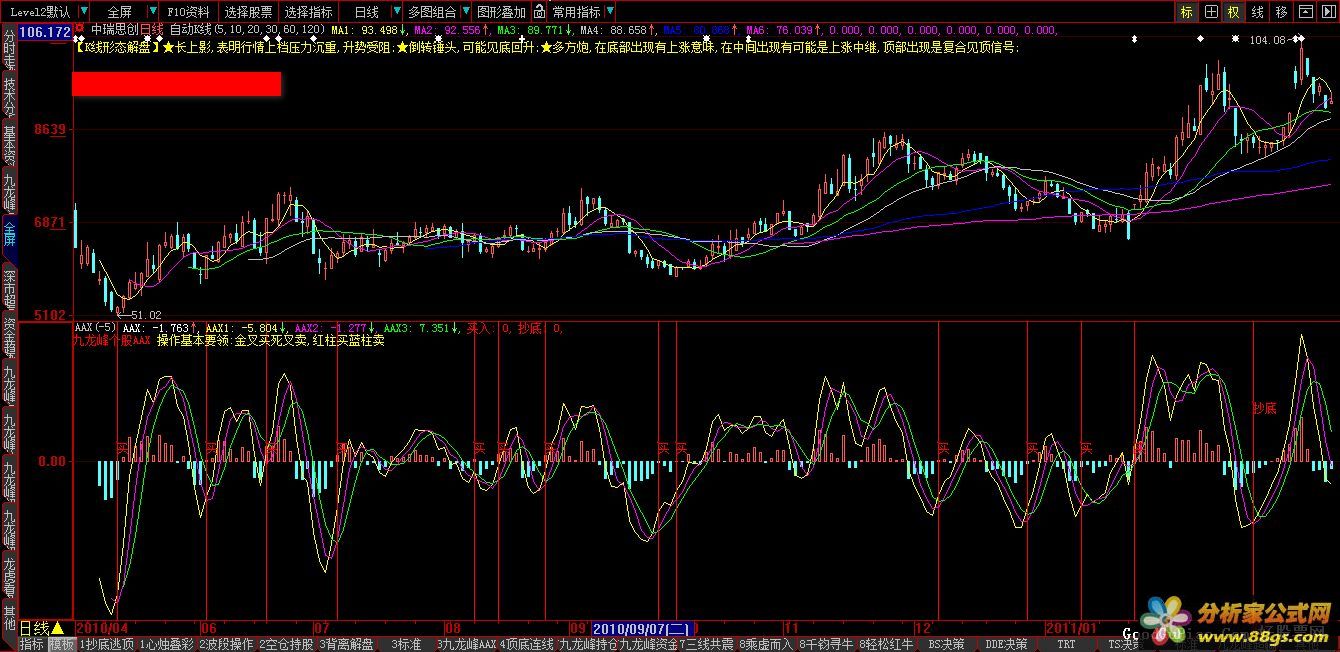This screenshot has height=652, width=1340.
Task: Select the 九龙峰资金 indicator tab
Action: [x=648, y=644]
